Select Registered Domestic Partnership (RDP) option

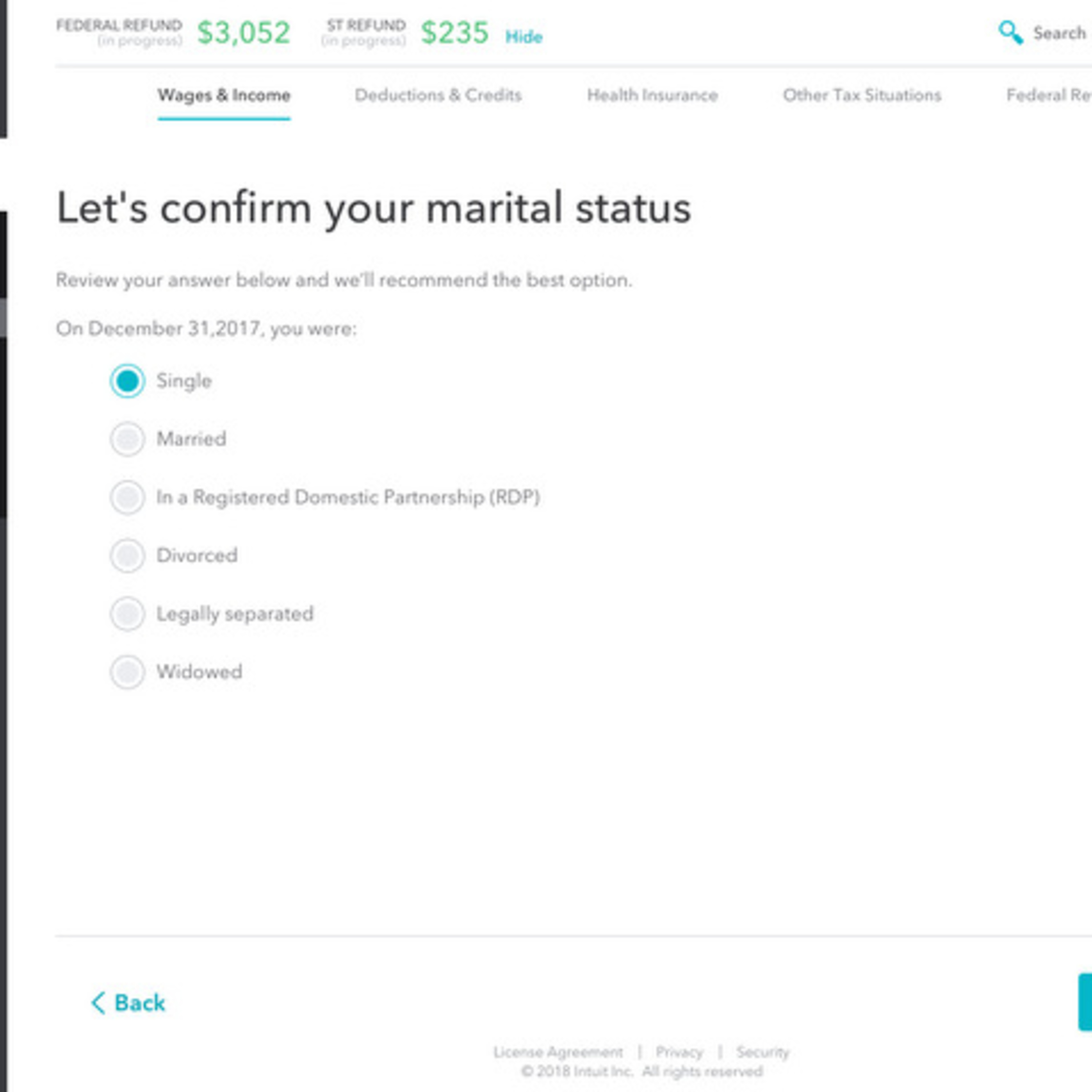(x=127, y=497)
